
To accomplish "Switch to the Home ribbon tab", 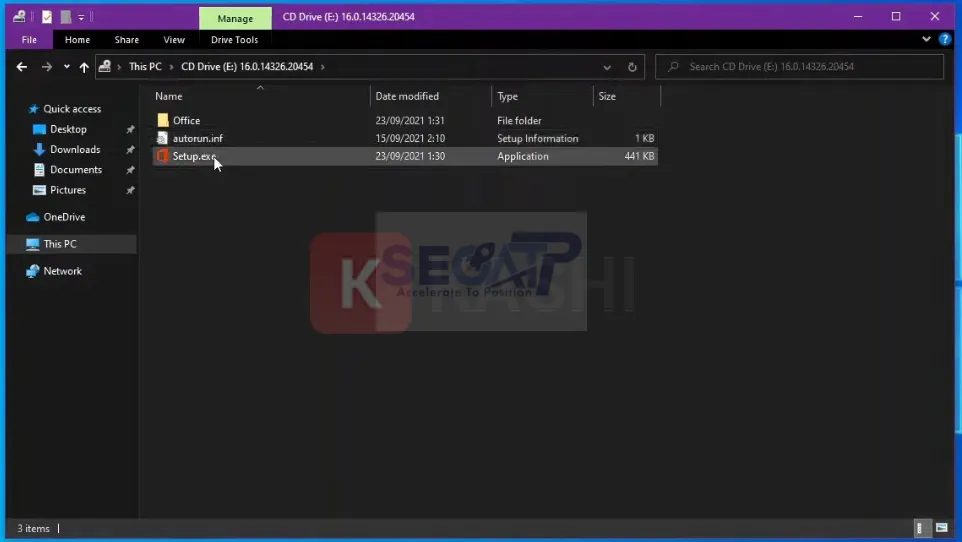I will (77, 40).
